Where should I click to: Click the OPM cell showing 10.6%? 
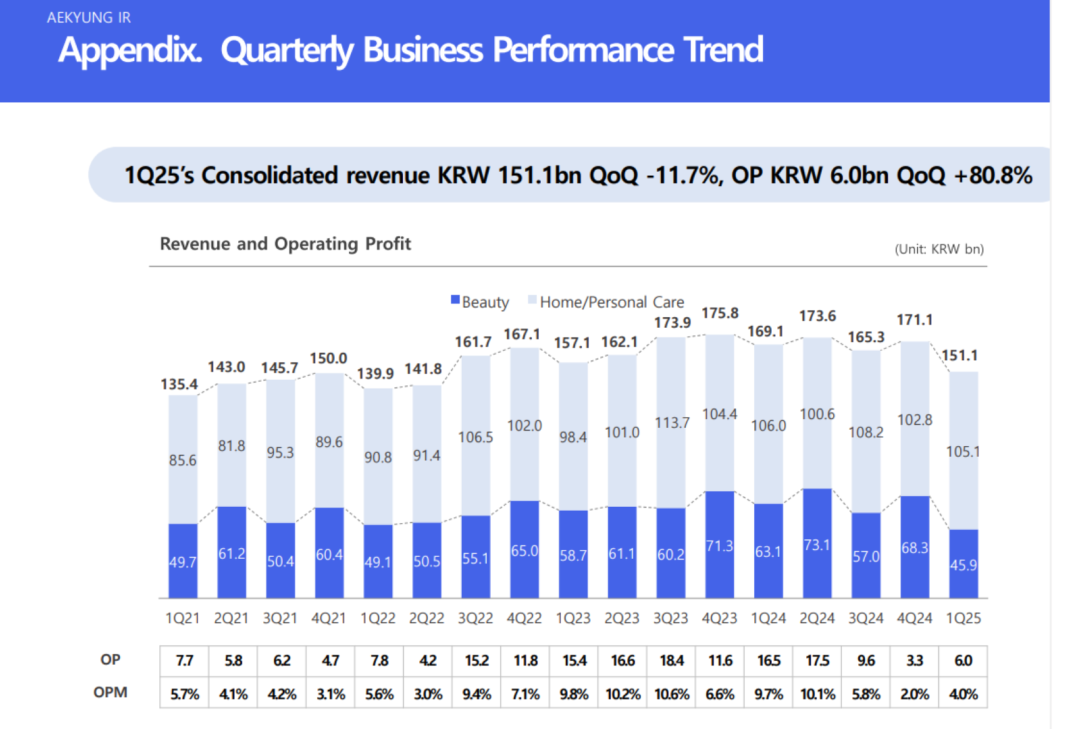(670, 694)
